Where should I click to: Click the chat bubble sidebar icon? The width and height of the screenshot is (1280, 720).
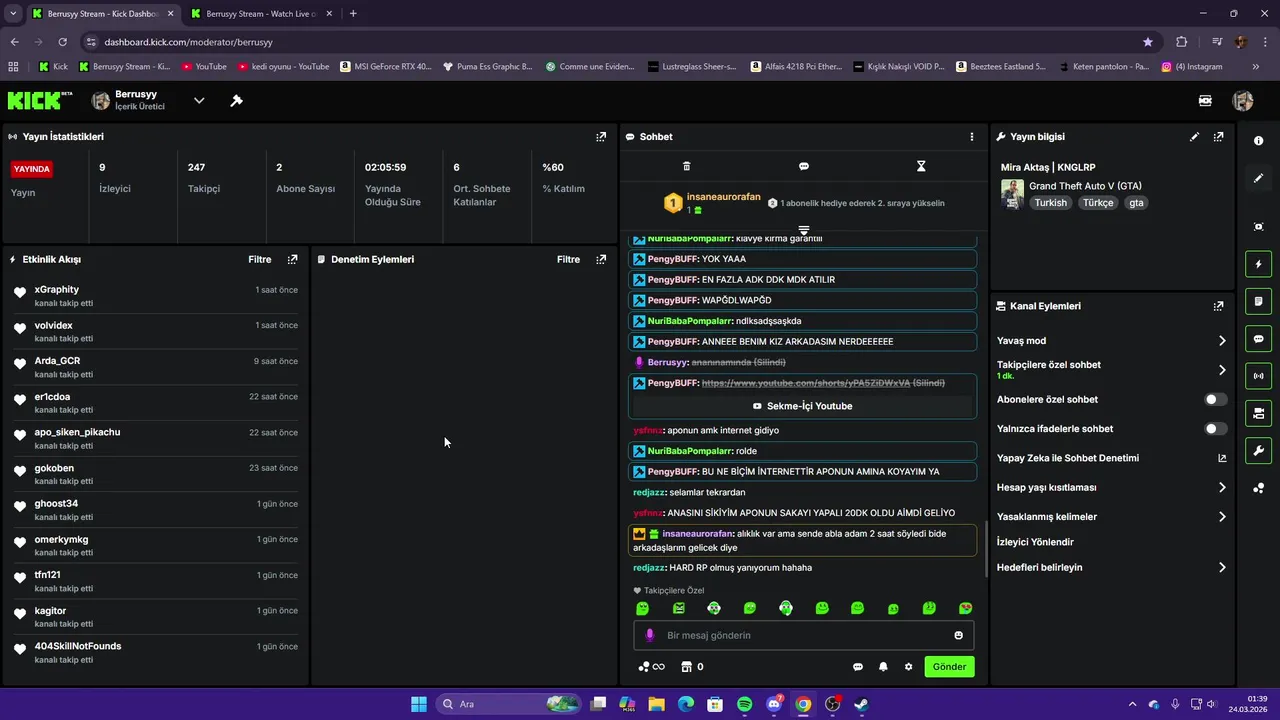pyautogui.click(x=1258, y=339)
